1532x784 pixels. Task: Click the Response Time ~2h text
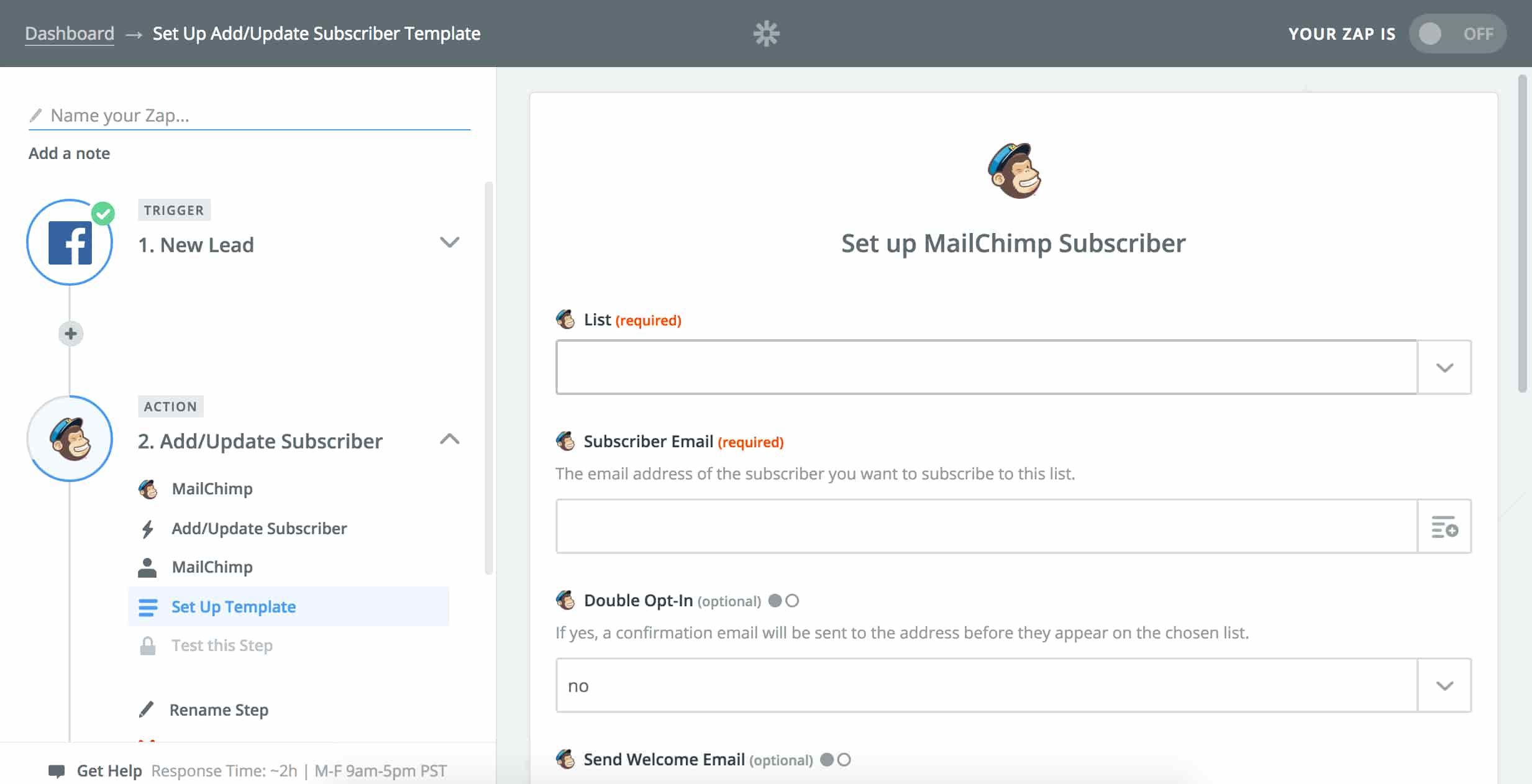tap(224, 771)
